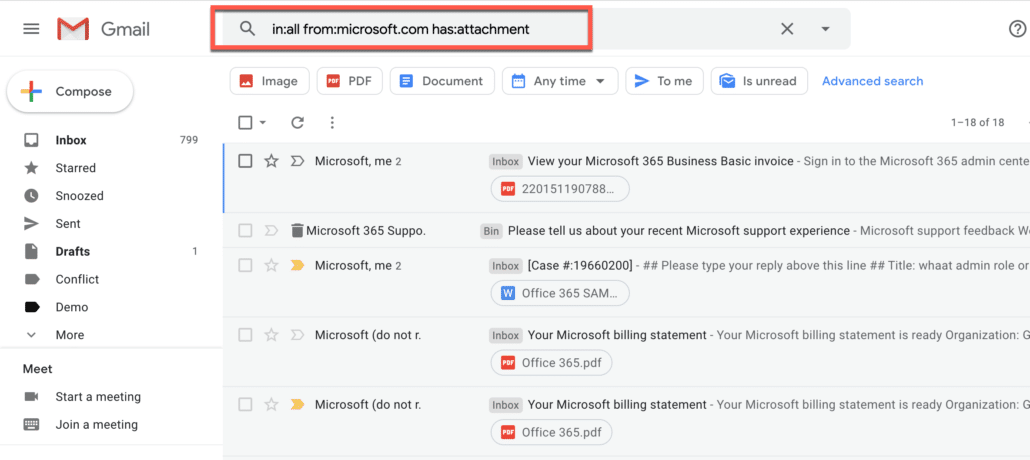The height and width of the screenshot is (460, 1030).
Task: Open search options dropdown arrow
Action: click(826, 29)
